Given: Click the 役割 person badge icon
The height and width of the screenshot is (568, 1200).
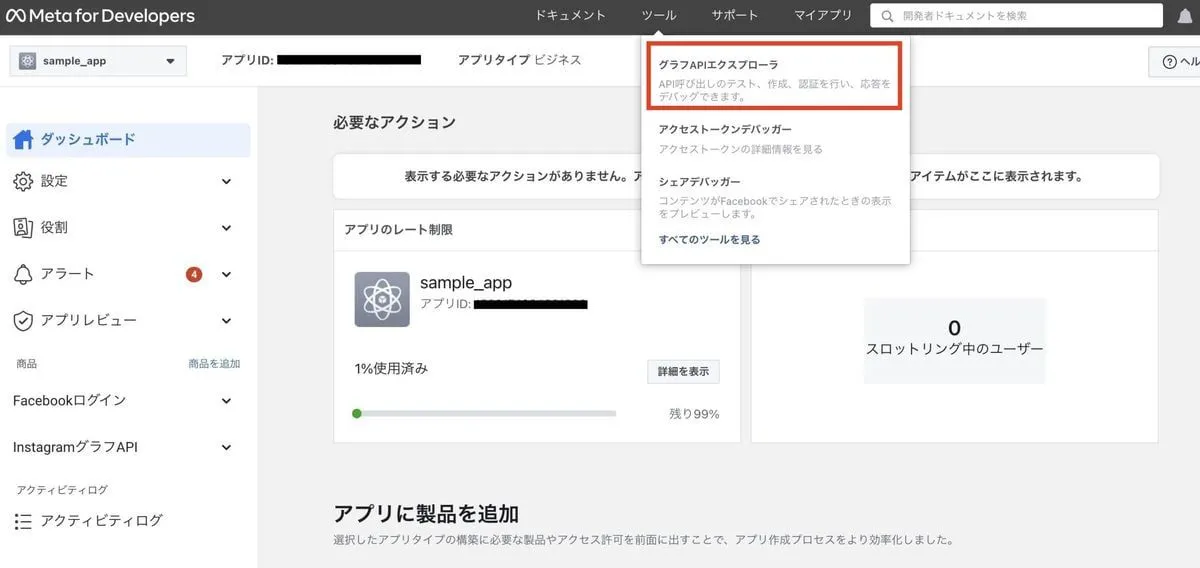Looking at the screenshot, I should point(24,227).
